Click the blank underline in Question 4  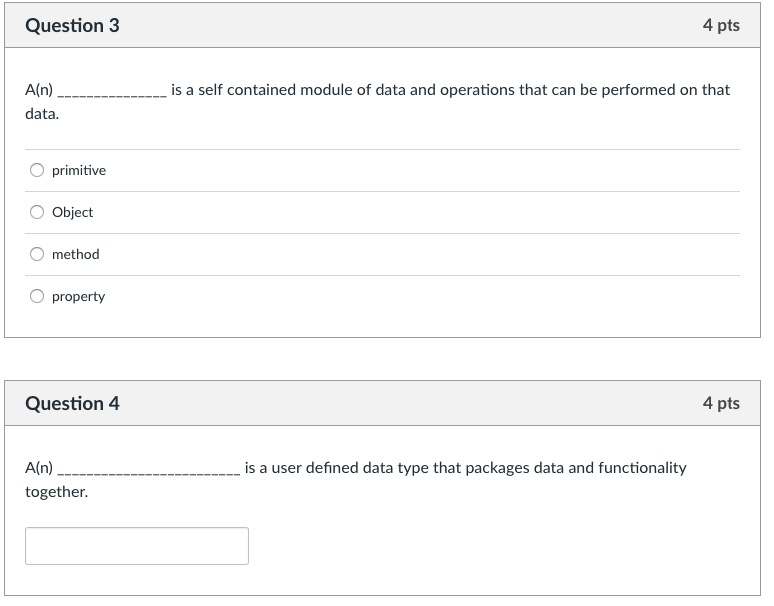pyautogui.click(x=148, y=472)
